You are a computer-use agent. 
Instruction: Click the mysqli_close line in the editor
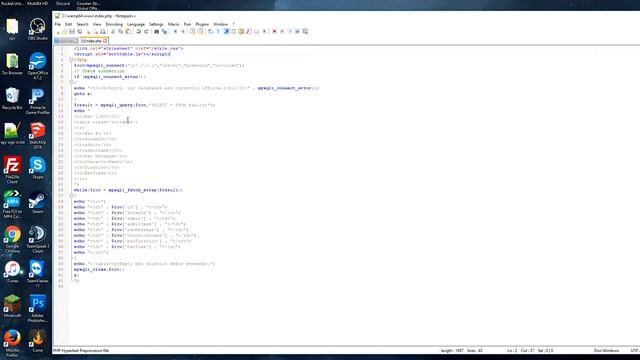[99, 269]
